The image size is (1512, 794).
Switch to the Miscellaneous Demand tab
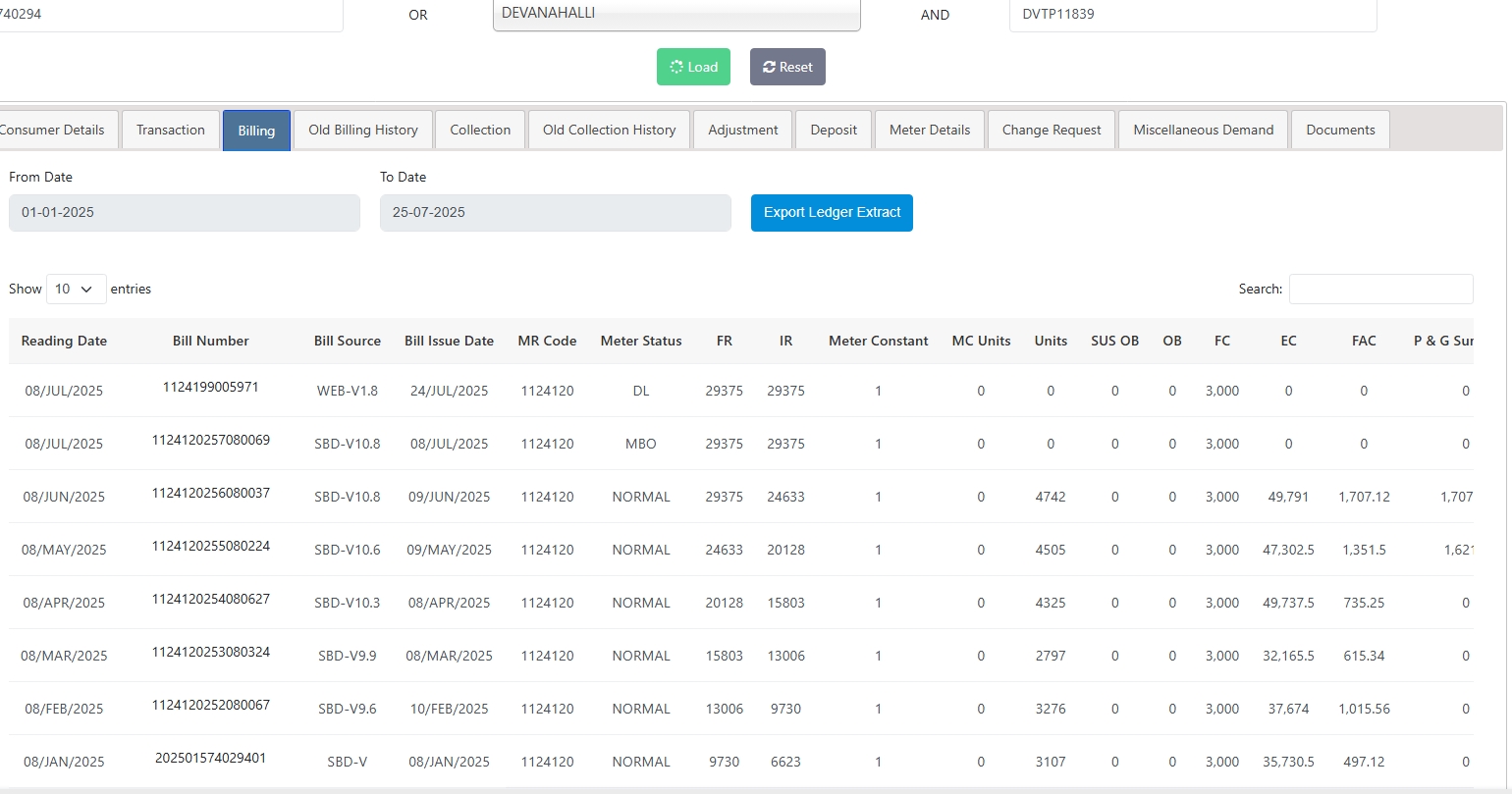pyautogui.click(x=1204, y=130)
